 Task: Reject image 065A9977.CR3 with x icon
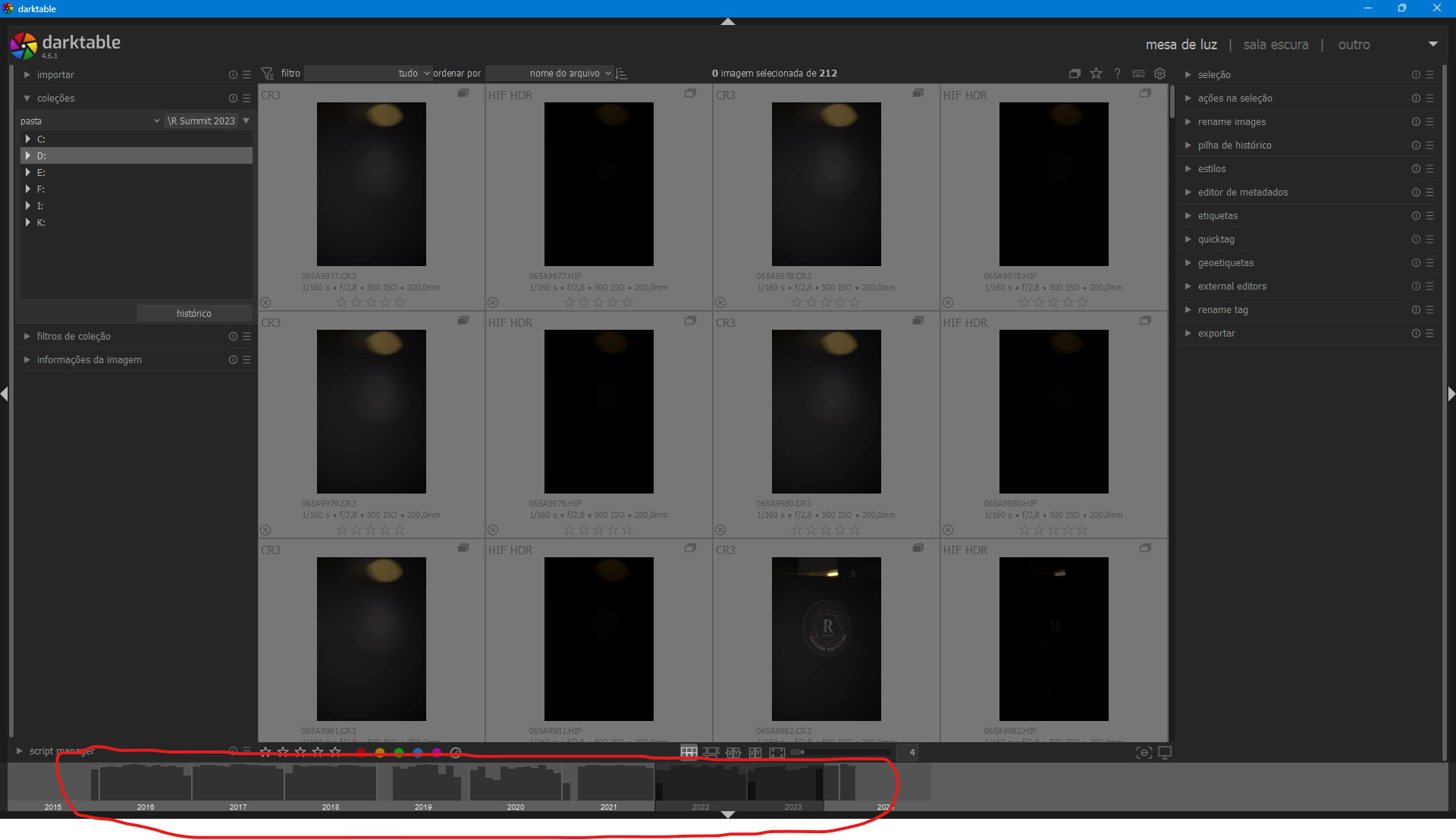coord(265,302)
